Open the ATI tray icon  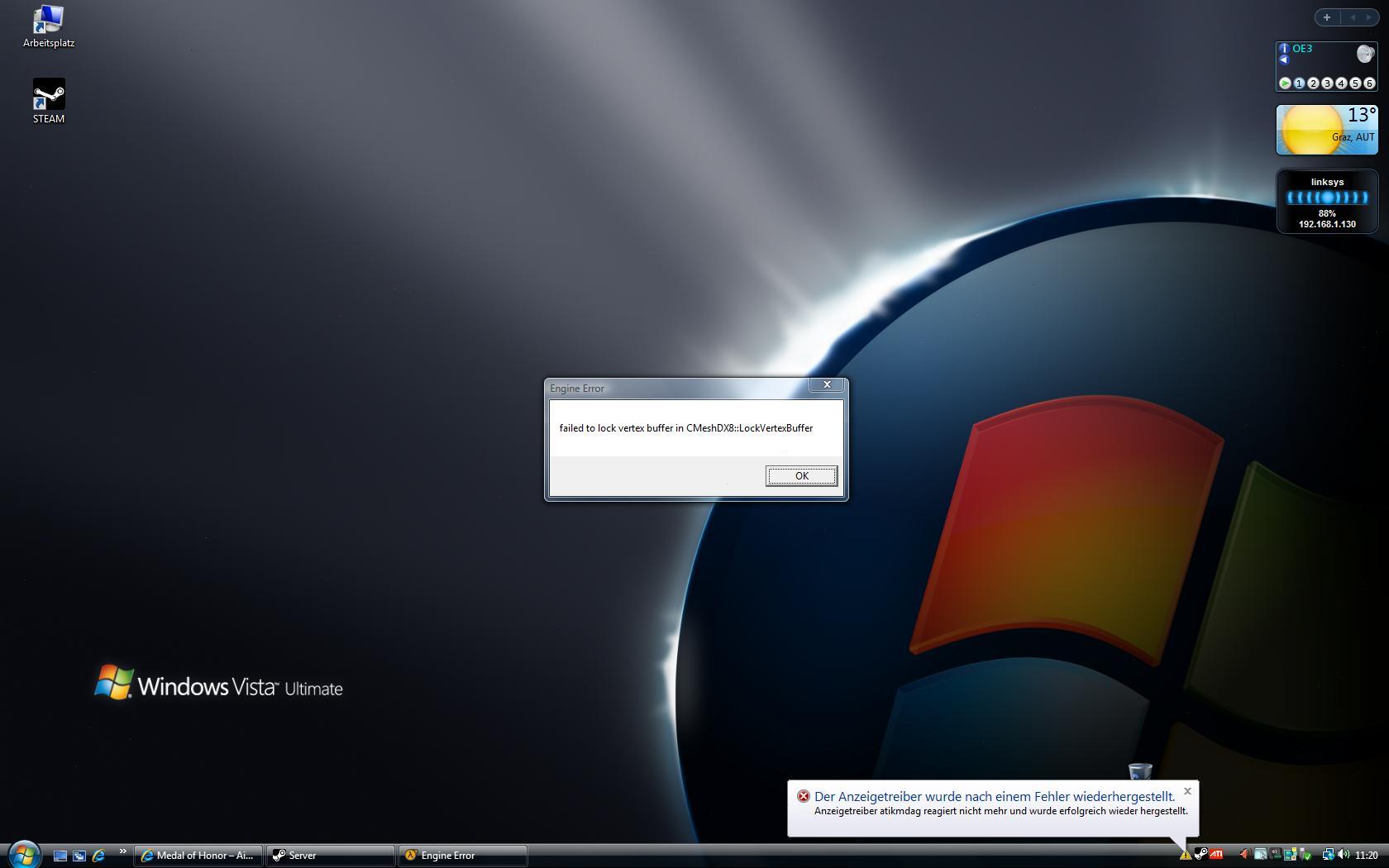1216,854
